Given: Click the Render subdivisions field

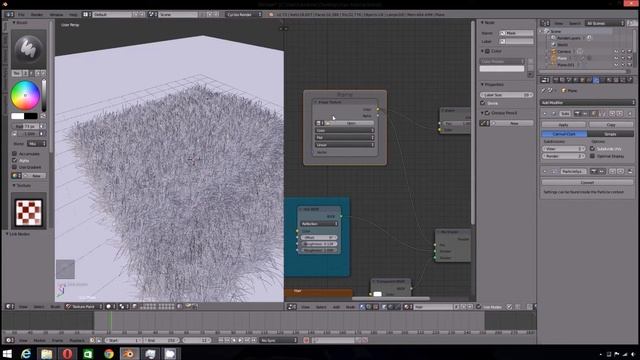Looking at the screenshot, I should [x=563, y=156].
